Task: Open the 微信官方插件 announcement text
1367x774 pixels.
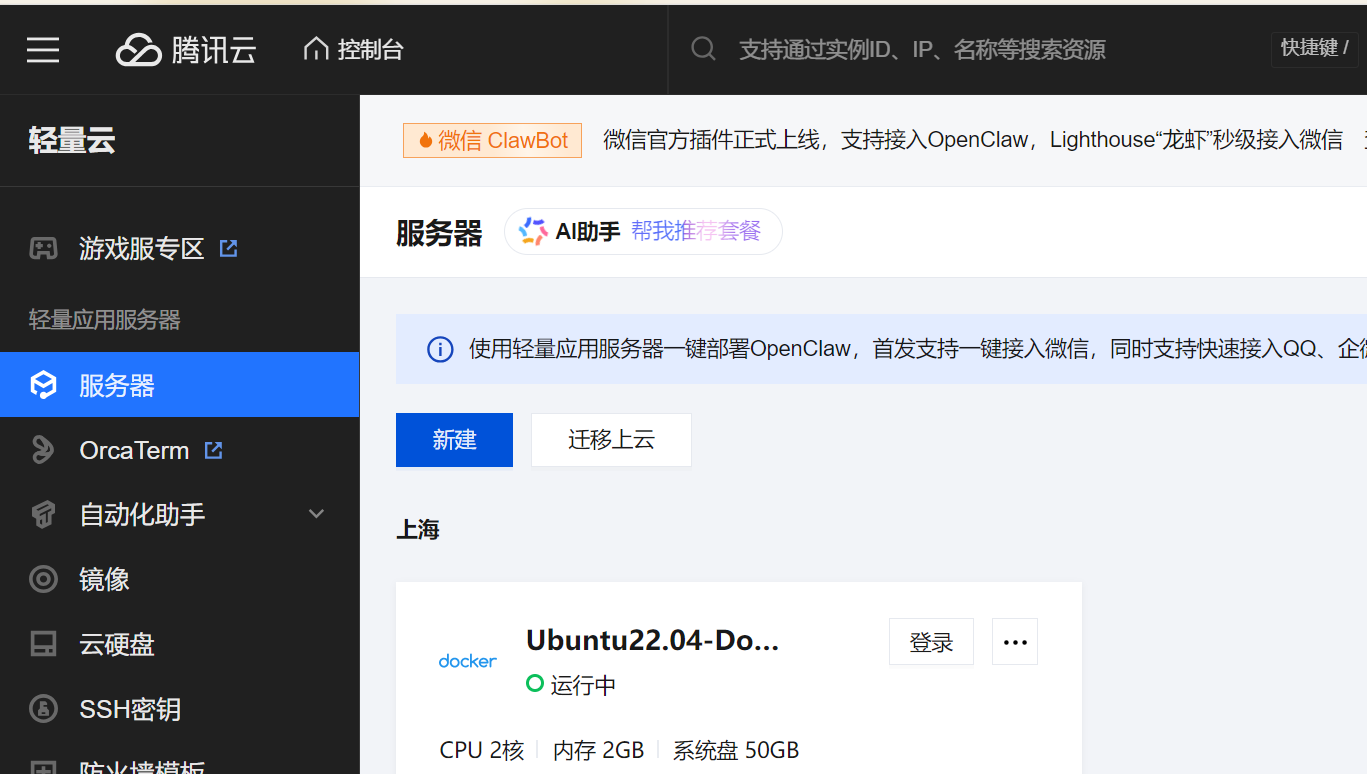Action: [972, 140]
